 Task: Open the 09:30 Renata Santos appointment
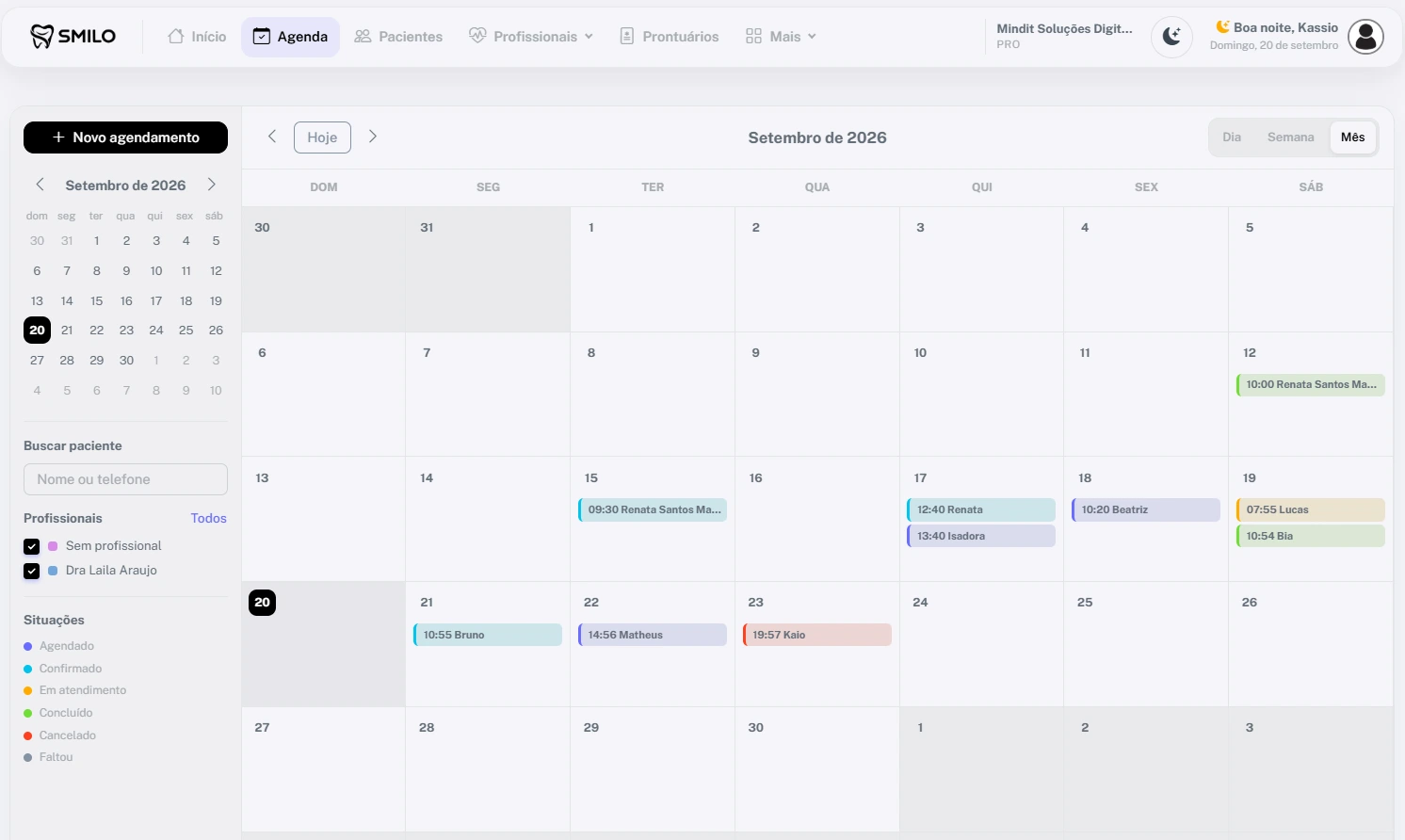[x=653, y=509]
